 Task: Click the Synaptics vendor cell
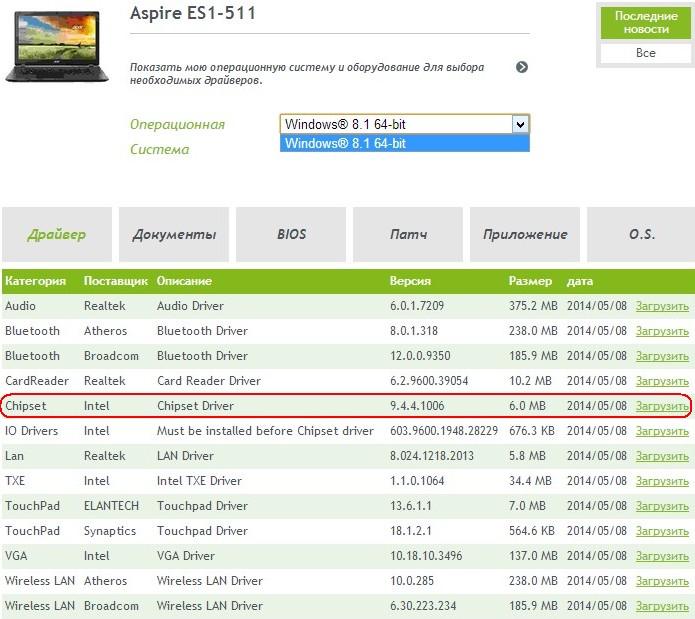[x=110, y=531]
